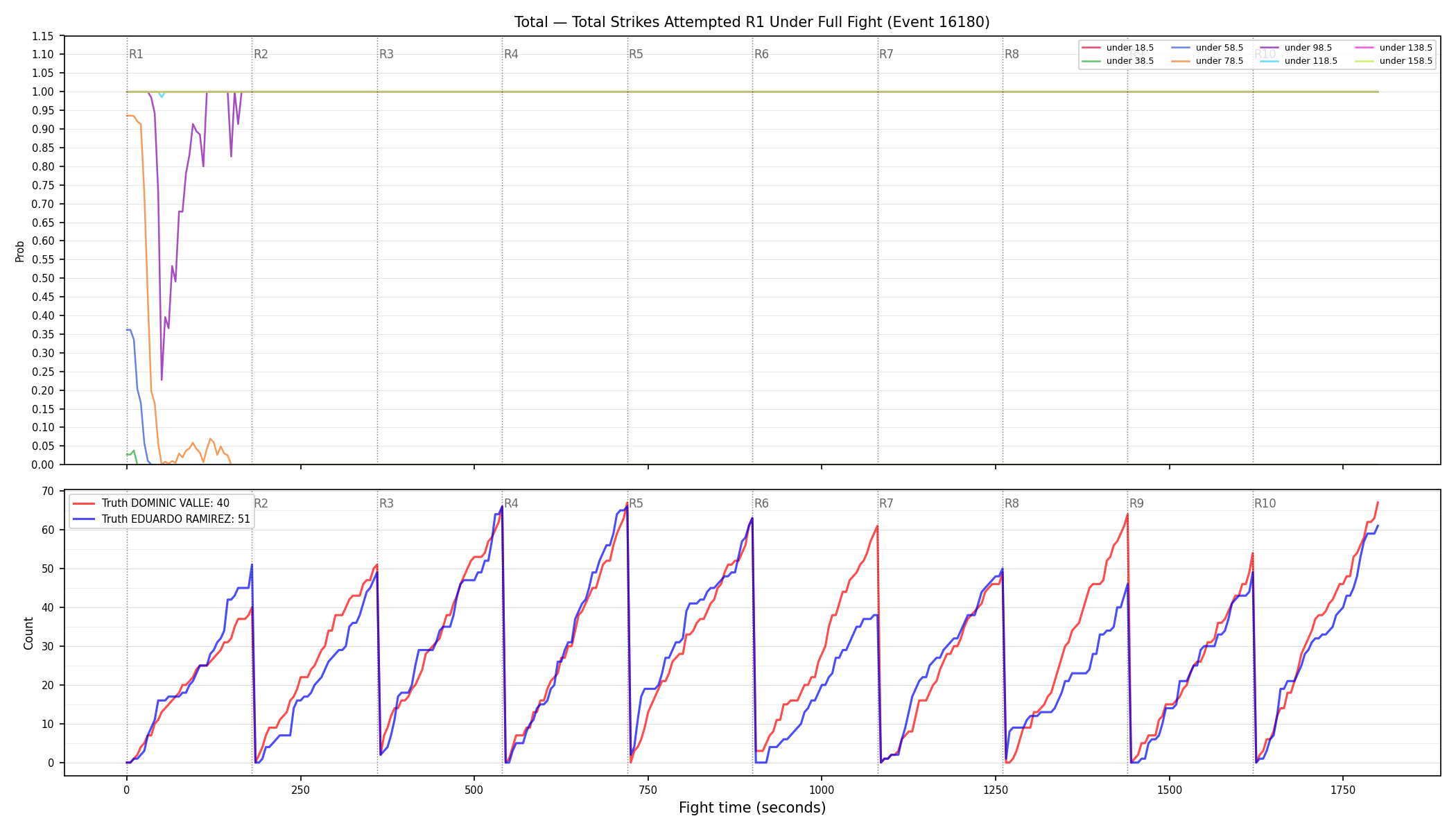Select the 'under 118.5' legend label

coord(1311,61)
